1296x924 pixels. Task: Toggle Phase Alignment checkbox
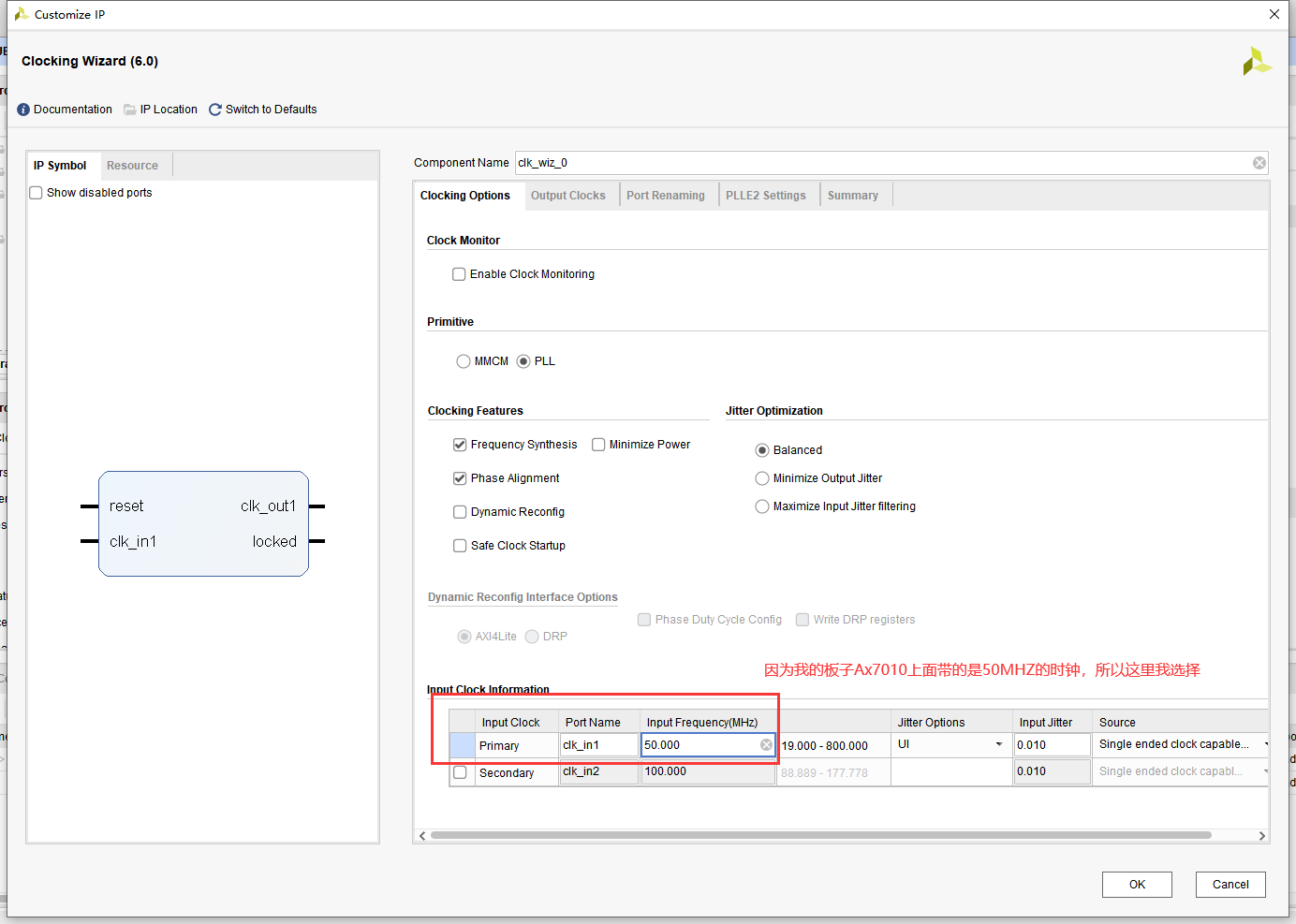460,478
